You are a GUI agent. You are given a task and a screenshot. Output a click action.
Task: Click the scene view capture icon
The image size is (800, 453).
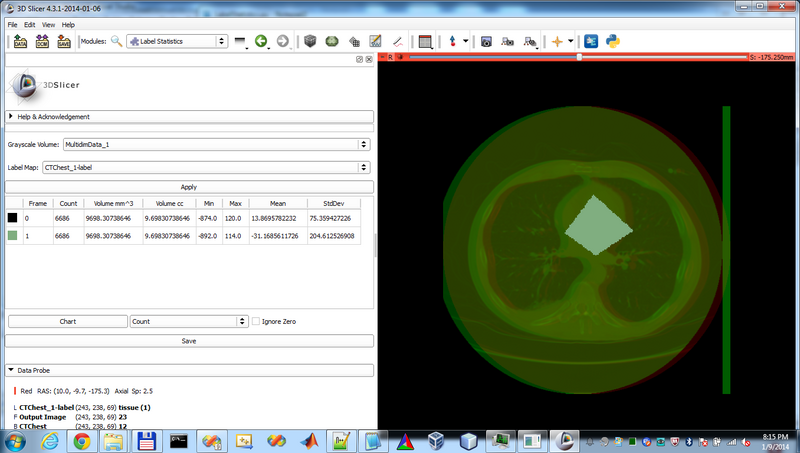(x=508, y=41)
